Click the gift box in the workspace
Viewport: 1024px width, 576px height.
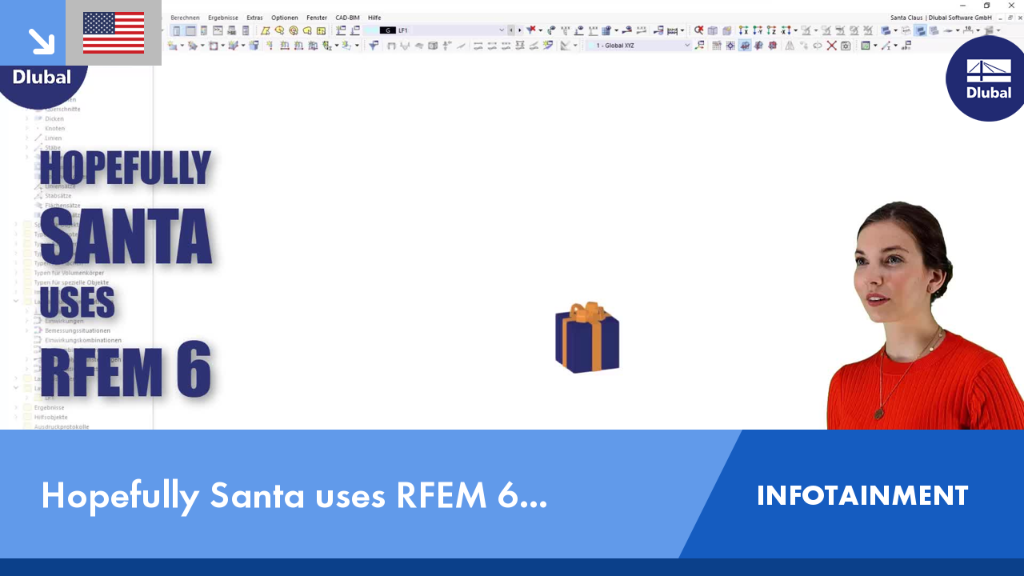[x=587, y=338]
